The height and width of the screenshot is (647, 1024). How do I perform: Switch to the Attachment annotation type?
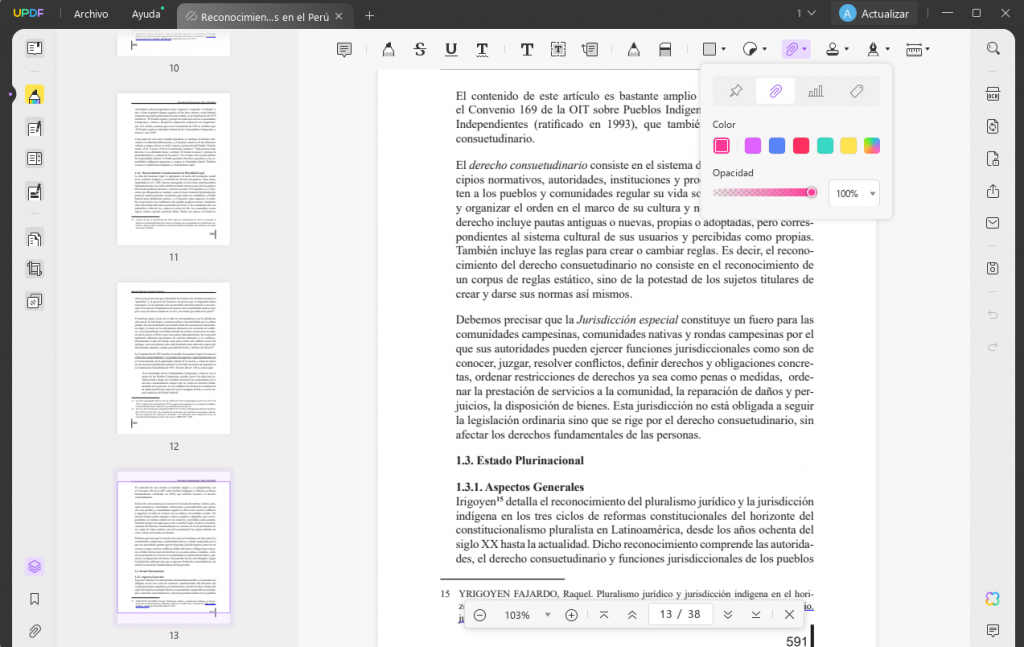pos(775,91)
